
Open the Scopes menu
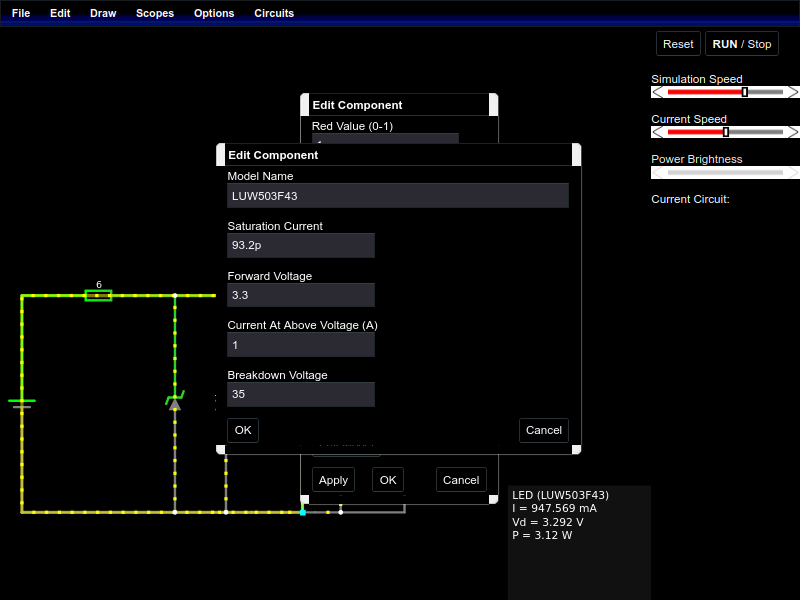pyautogui.click(x=155, y=13)
